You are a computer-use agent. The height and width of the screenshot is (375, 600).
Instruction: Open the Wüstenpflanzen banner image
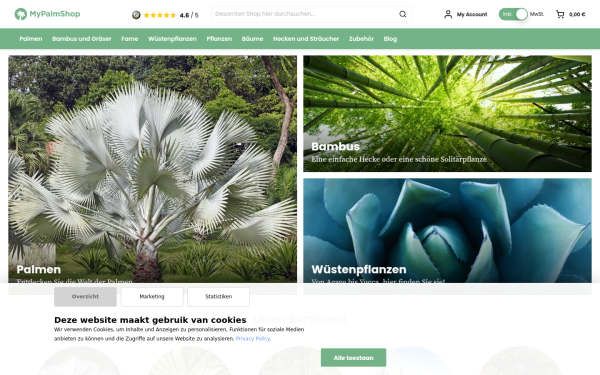pos(447,231)
